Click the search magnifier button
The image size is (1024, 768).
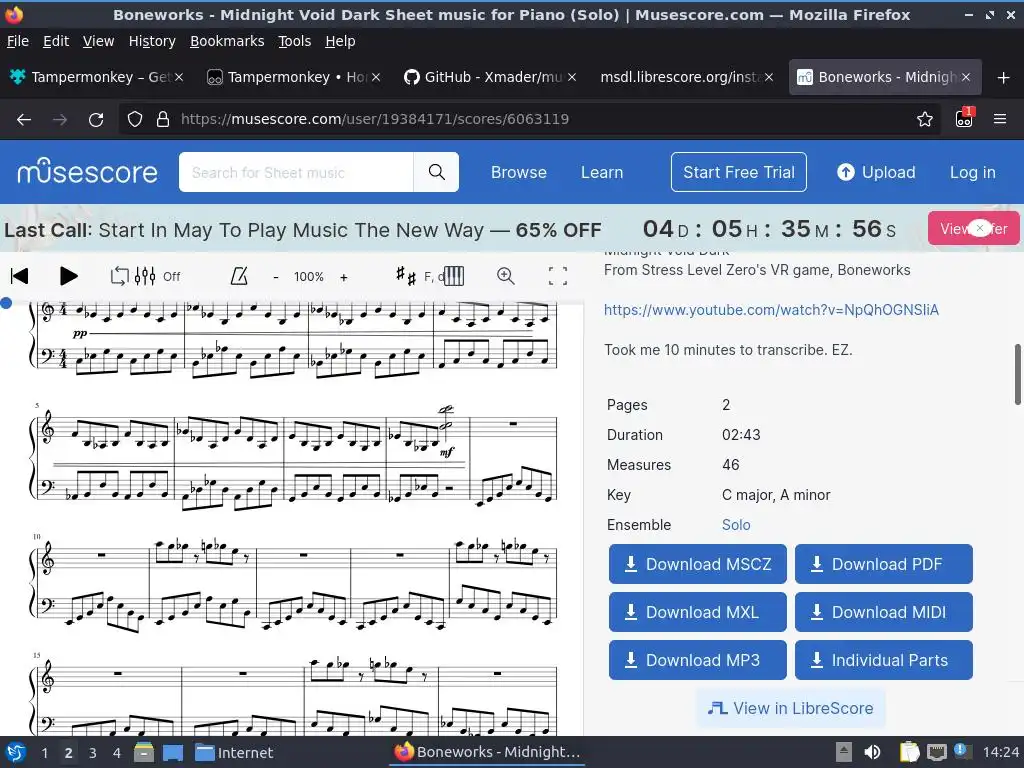[x=436, y=172]
